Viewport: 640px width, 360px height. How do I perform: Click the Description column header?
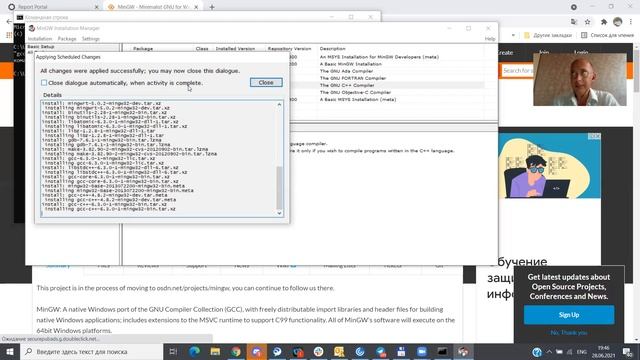[x=332, y=49]
